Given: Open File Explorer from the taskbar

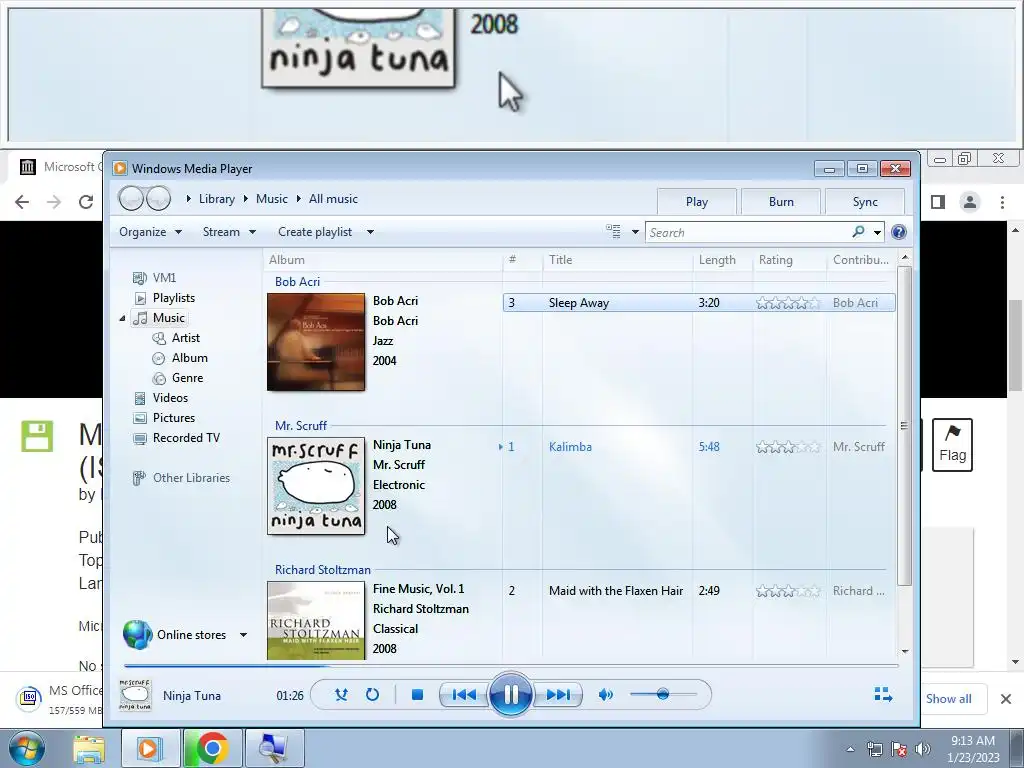Looking at the screenshot, I should (x=89, y=749).
